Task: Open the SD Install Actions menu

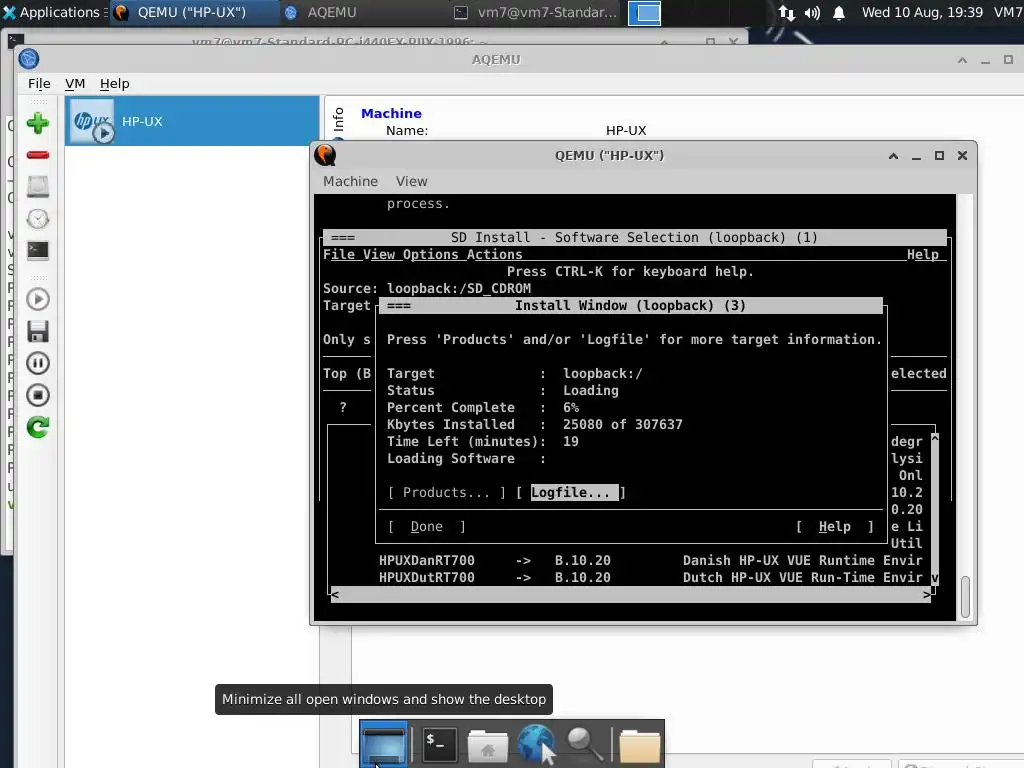Action: tap(494, 255)
